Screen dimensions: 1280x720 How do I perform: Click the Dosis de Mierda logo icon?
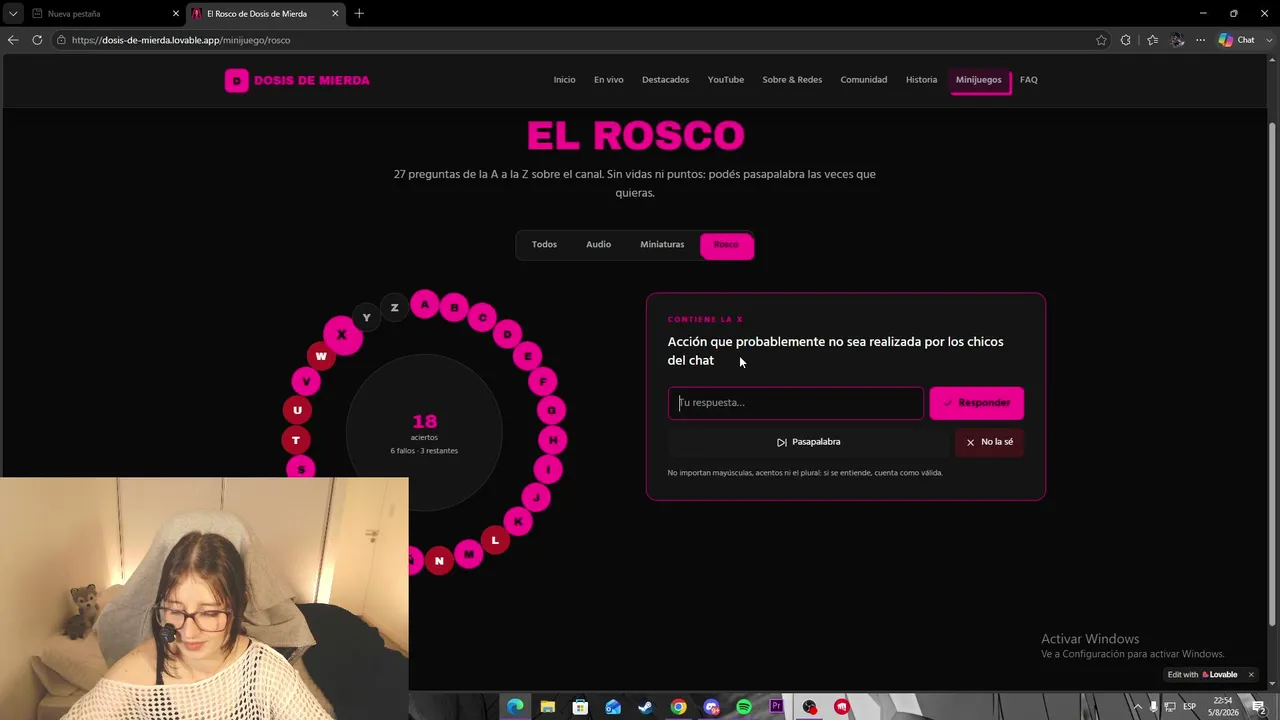[x=236, y=80]
